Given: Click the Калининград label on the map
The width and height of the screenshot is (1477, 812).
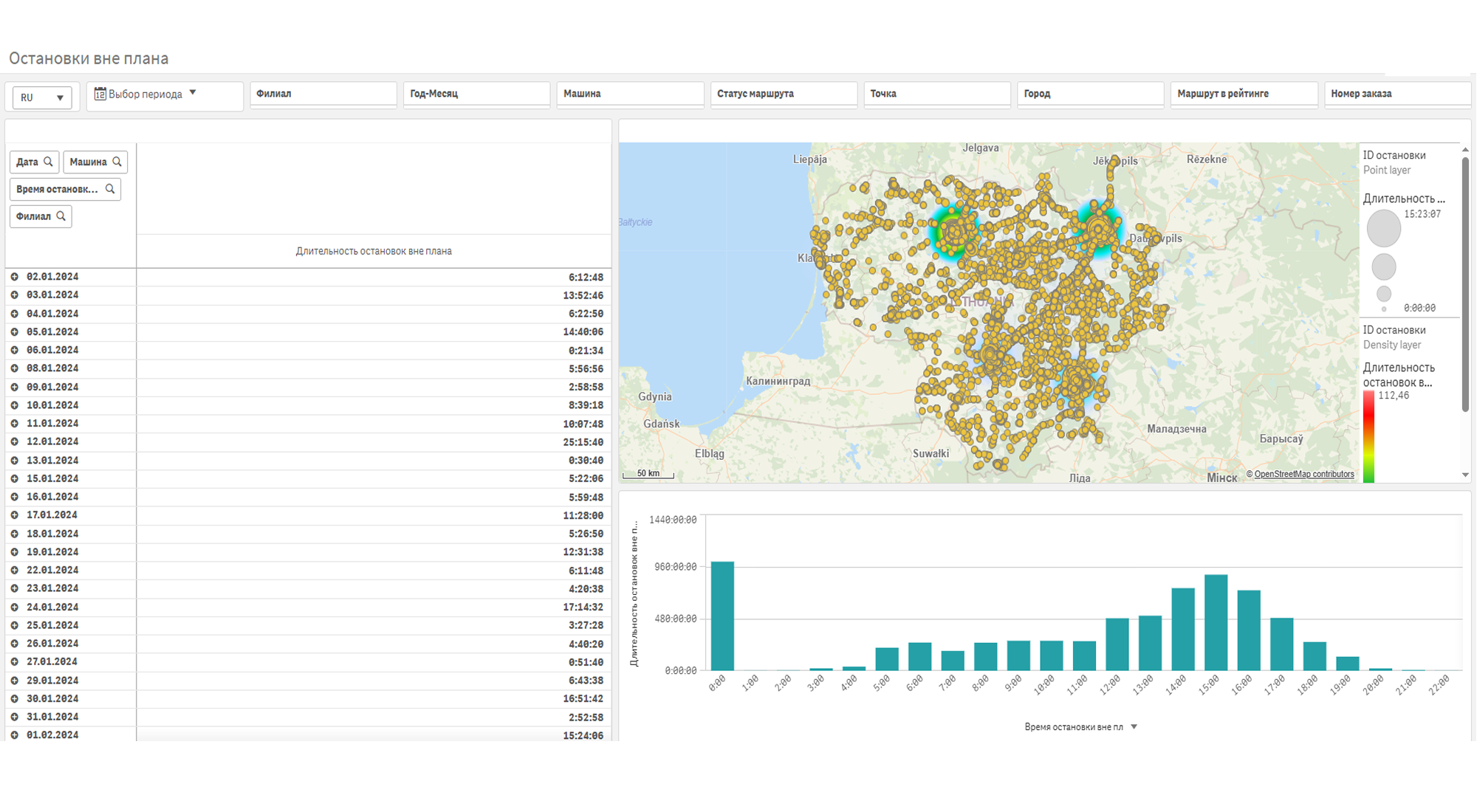Looking at the screenshot, I should (778, 381).
